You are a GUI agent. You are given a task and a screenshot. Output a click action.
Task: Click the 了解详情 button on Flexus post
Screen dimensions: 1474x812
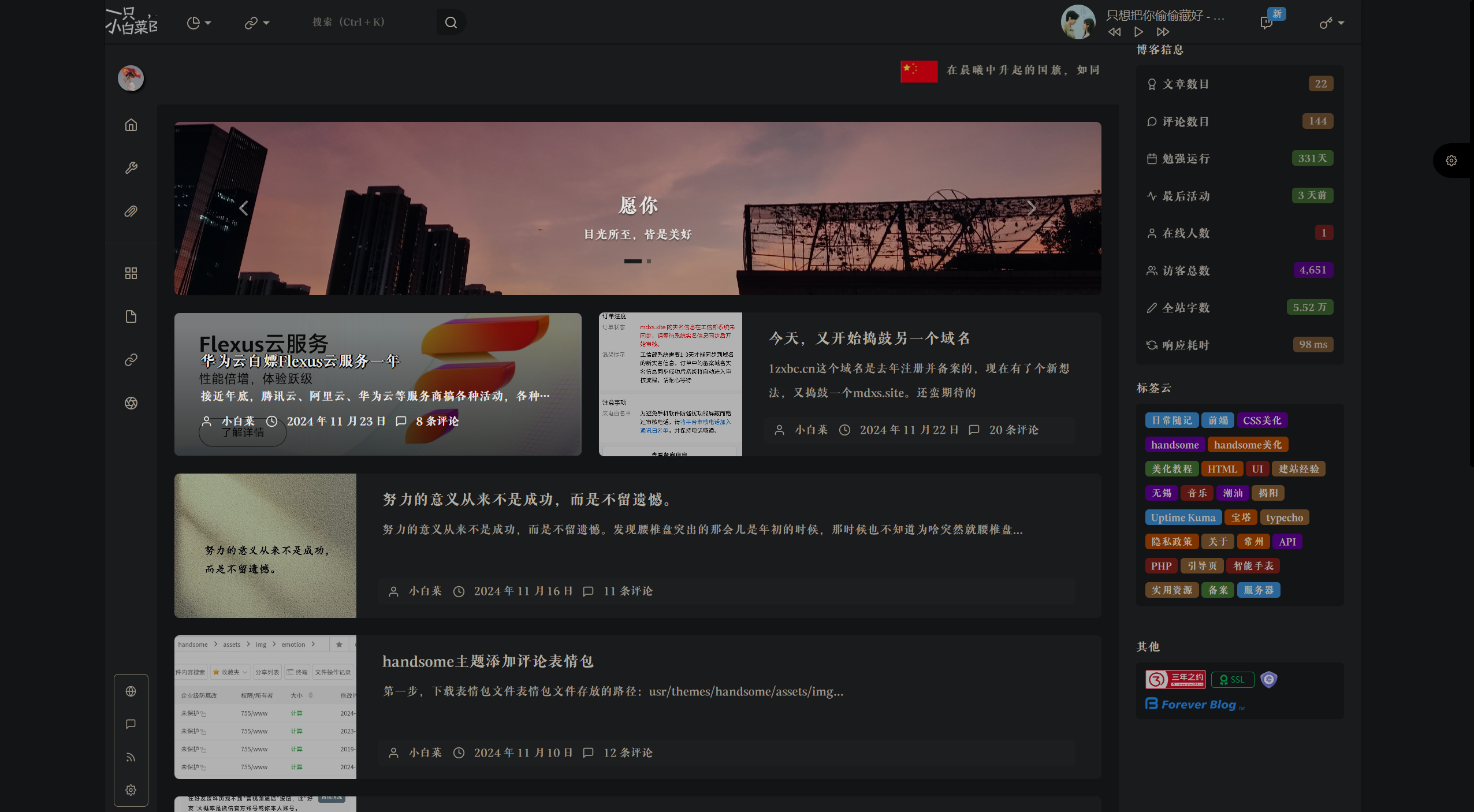click(x=242, y=432)
